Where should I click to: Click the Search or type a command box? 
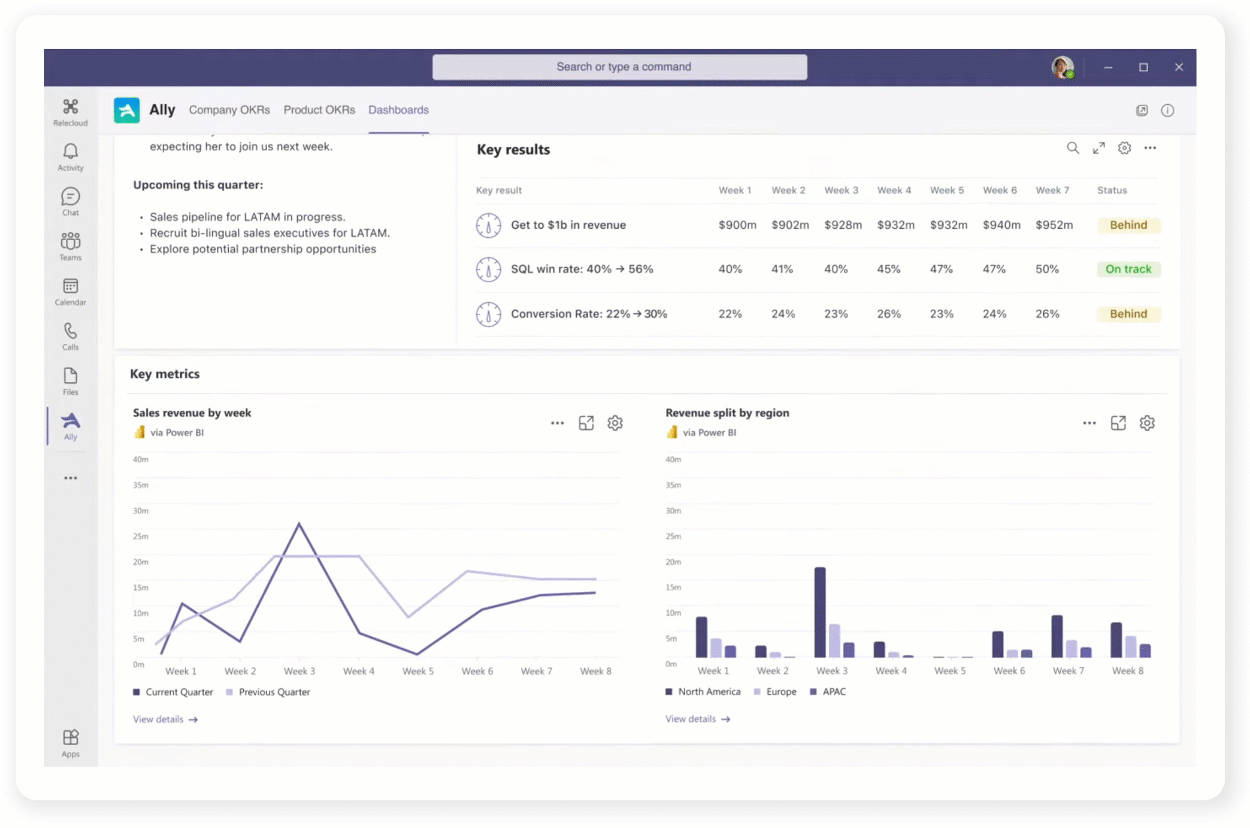[619, 67]
